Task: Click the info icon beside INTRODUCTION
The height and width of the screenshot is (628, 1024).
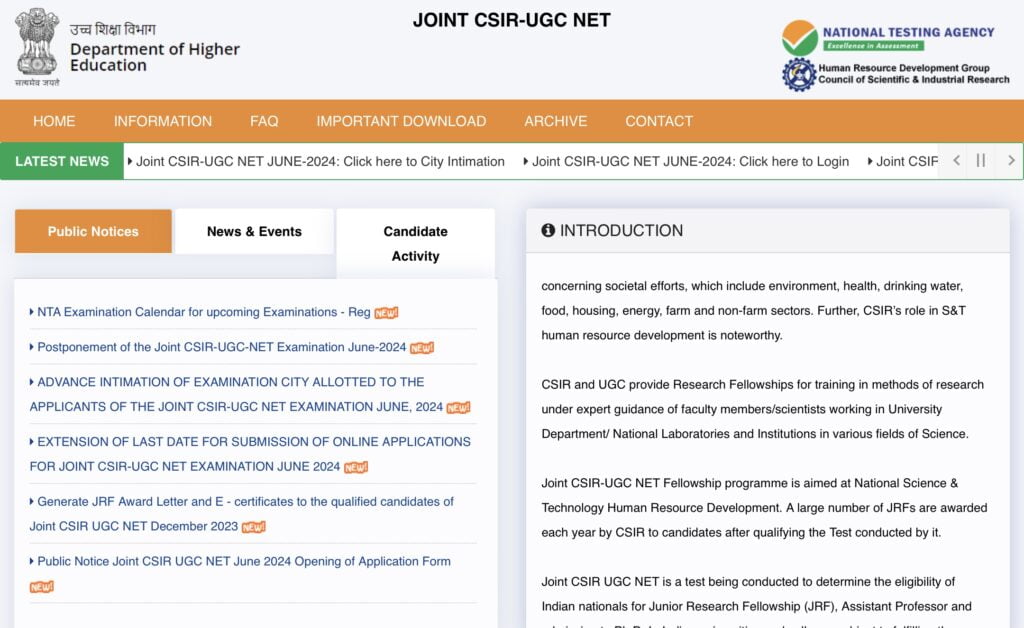Action: (548, 230)
